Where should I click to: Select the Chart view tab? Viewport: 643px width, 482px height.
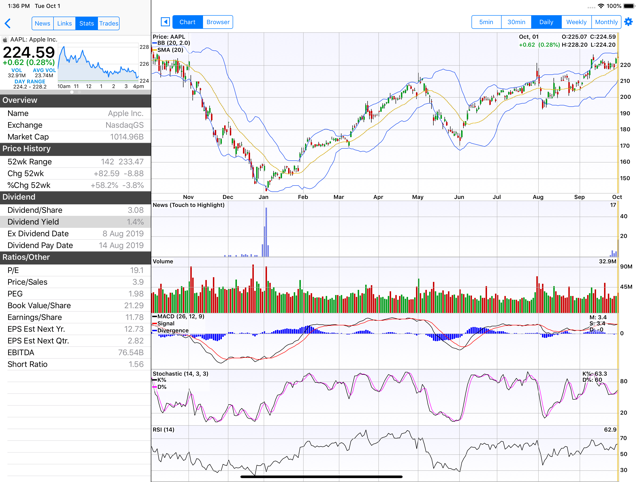click(187, 22)
